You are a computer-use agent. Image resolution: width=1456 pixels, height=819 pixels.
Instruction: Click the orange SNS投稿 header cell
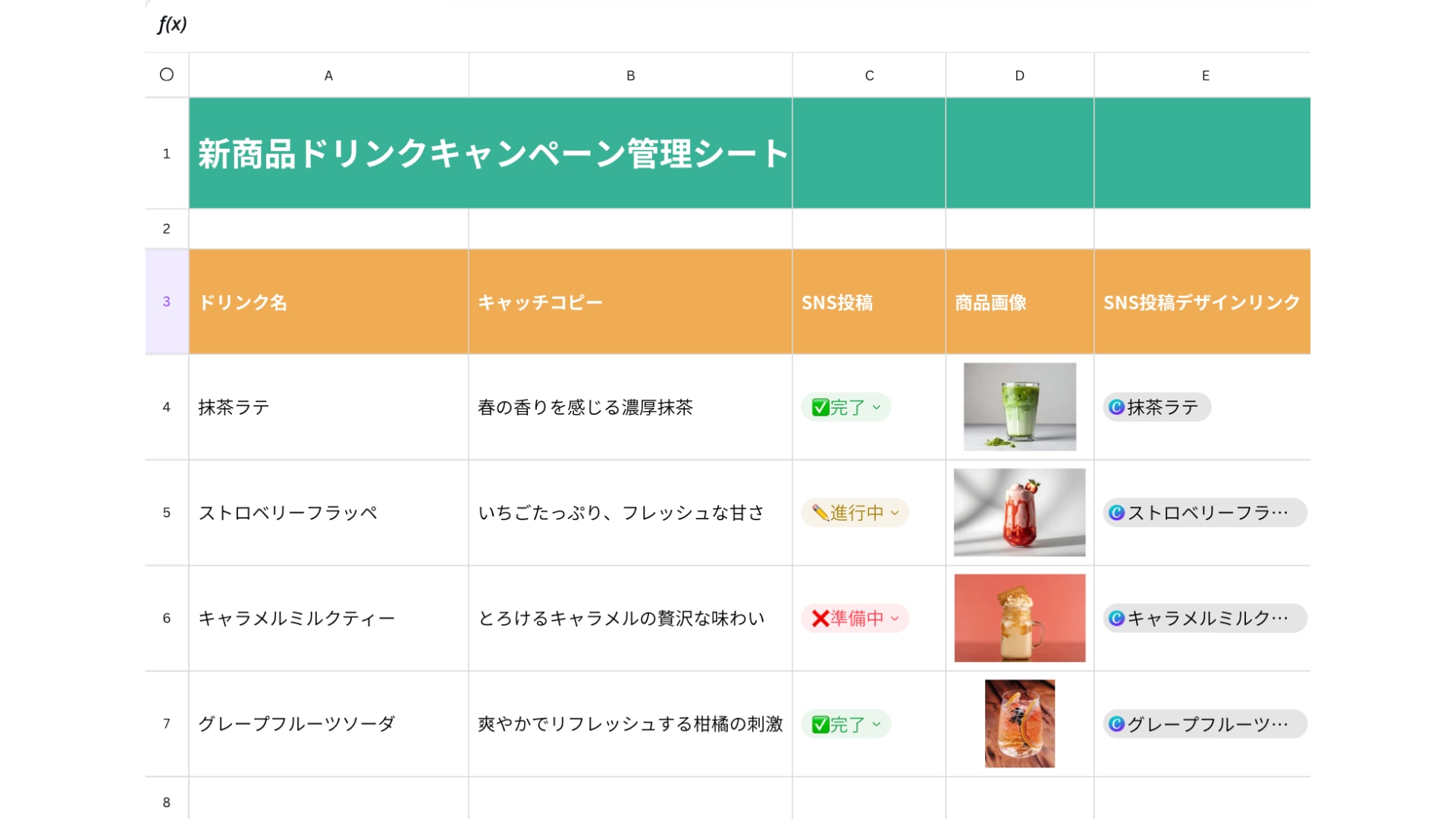pyautogui.click(x=868, y=302)
